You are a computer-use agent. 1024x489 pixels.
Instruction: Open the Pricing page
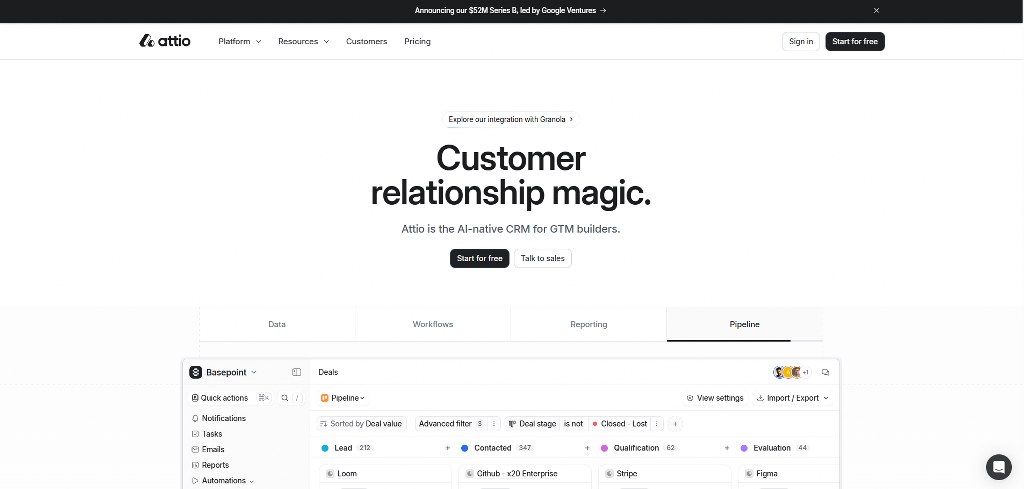(417, 41)
